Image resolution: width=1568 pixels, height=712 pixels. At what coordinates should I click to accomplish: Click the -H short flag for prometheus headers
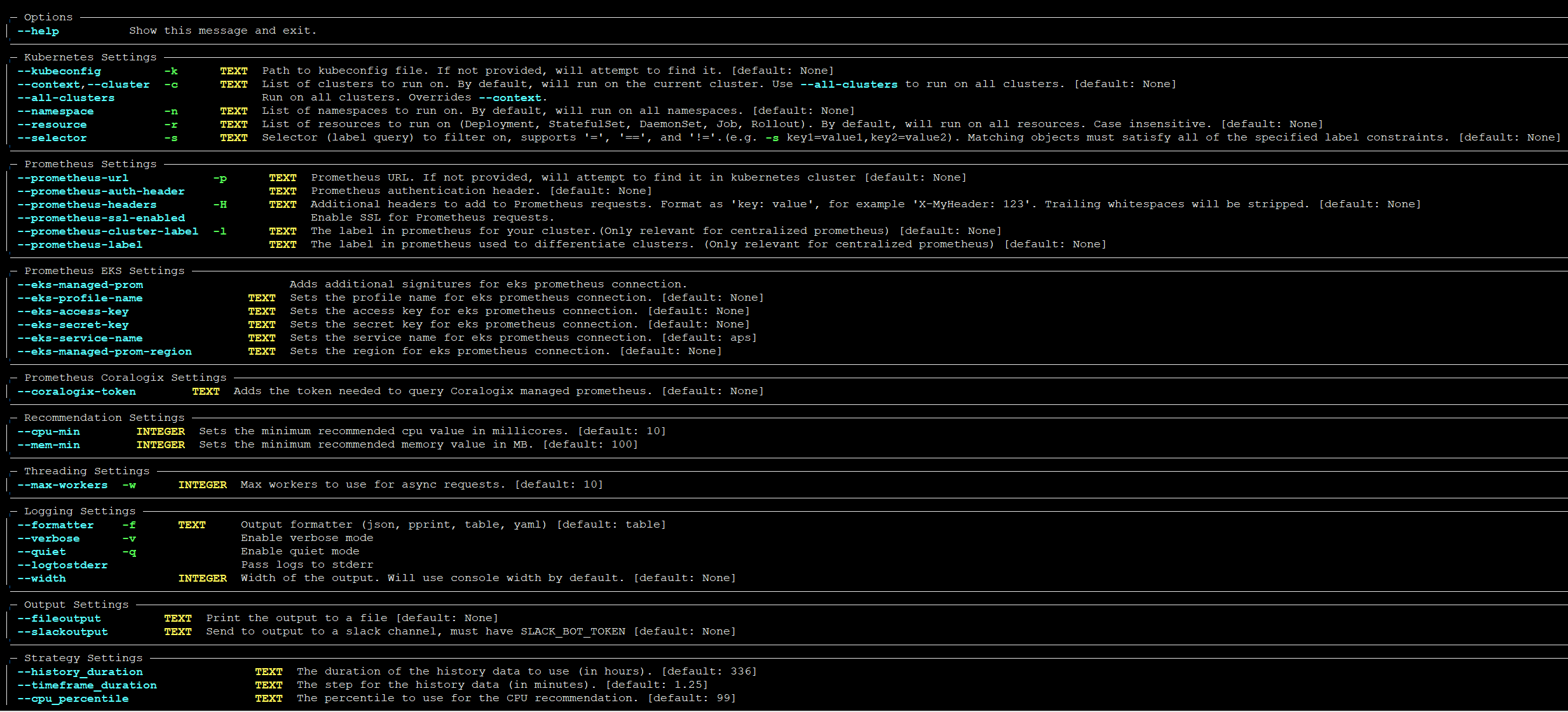click(x=220, y=205)
